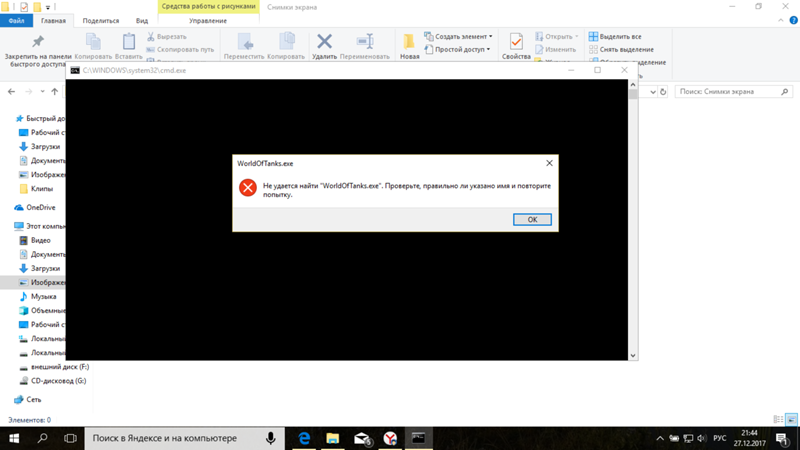This screenshot has width=800, height=450.
Task: Open Microsoft Edge from the taskbar
Action: [x=304, y=438]
